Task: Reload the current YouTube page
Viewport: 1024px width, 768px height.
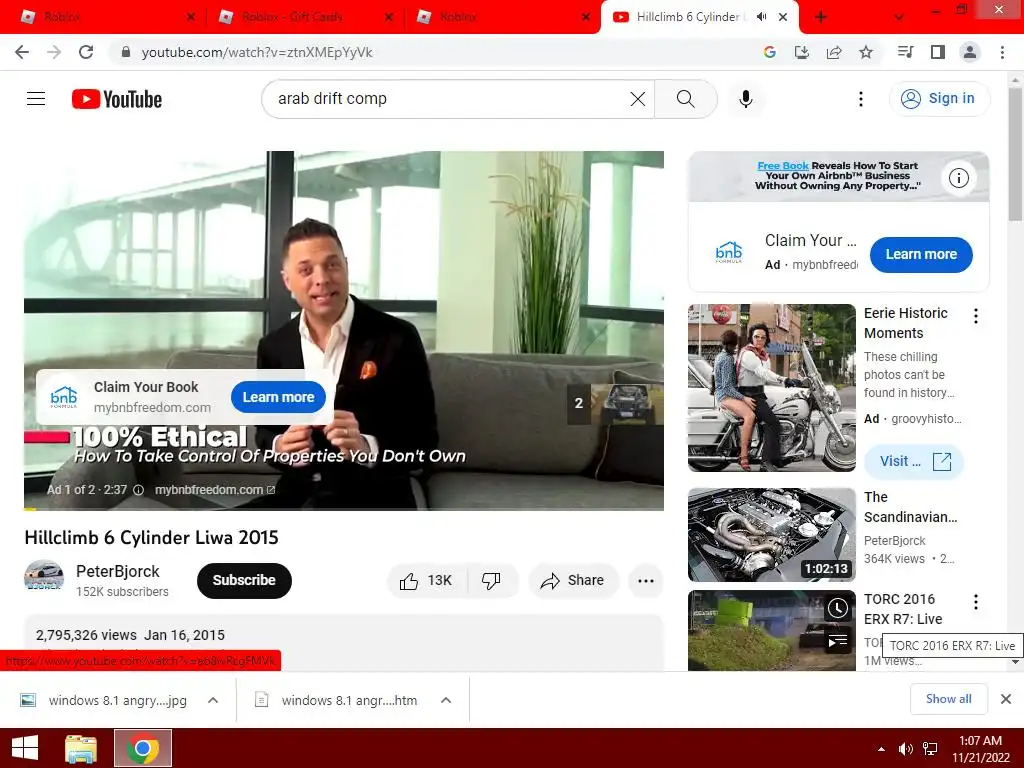Action: click(86, 52)
